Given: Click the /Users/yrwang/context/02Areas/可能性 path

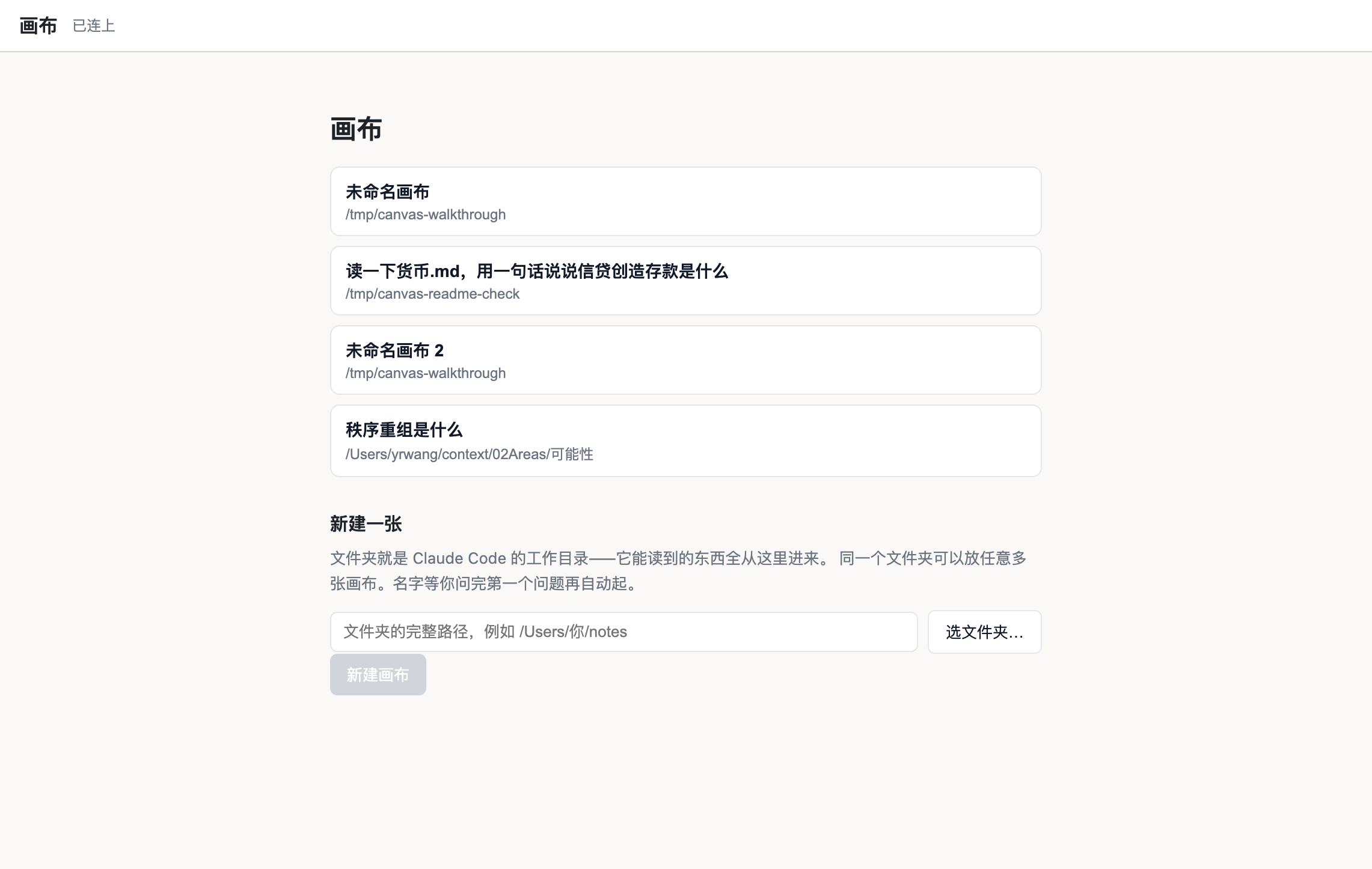Looking at the screenshot, I should pos(469,454).
